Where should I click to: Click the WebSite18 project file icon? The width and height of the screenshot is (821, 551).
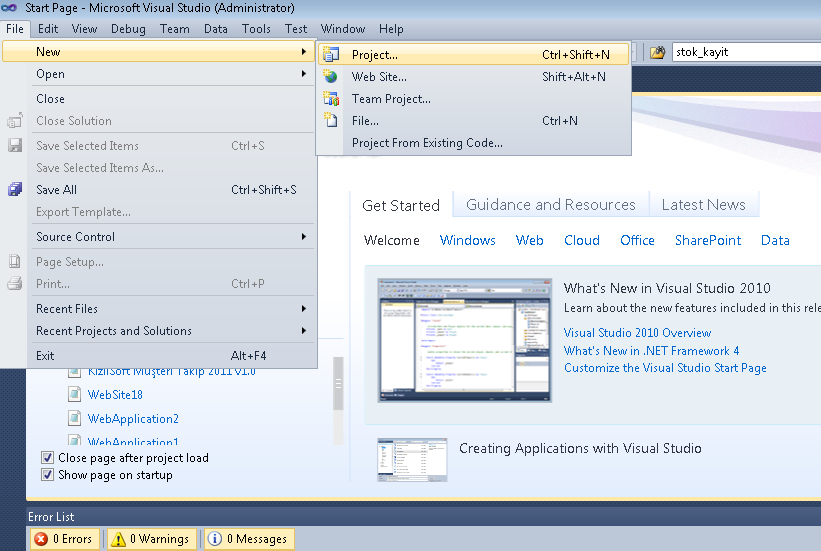click(74, 394)
